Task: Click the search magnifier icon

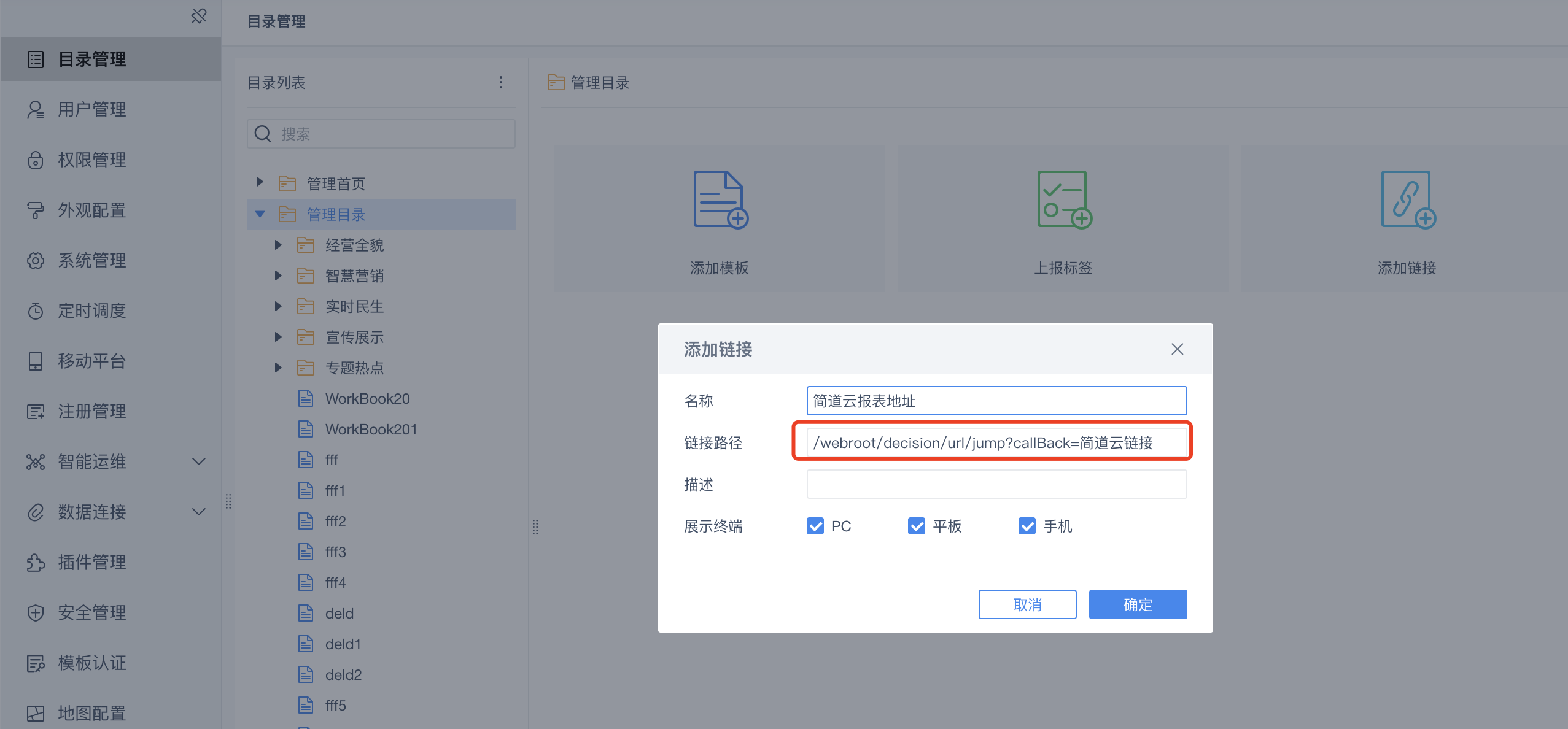Action: coord(263,134)
